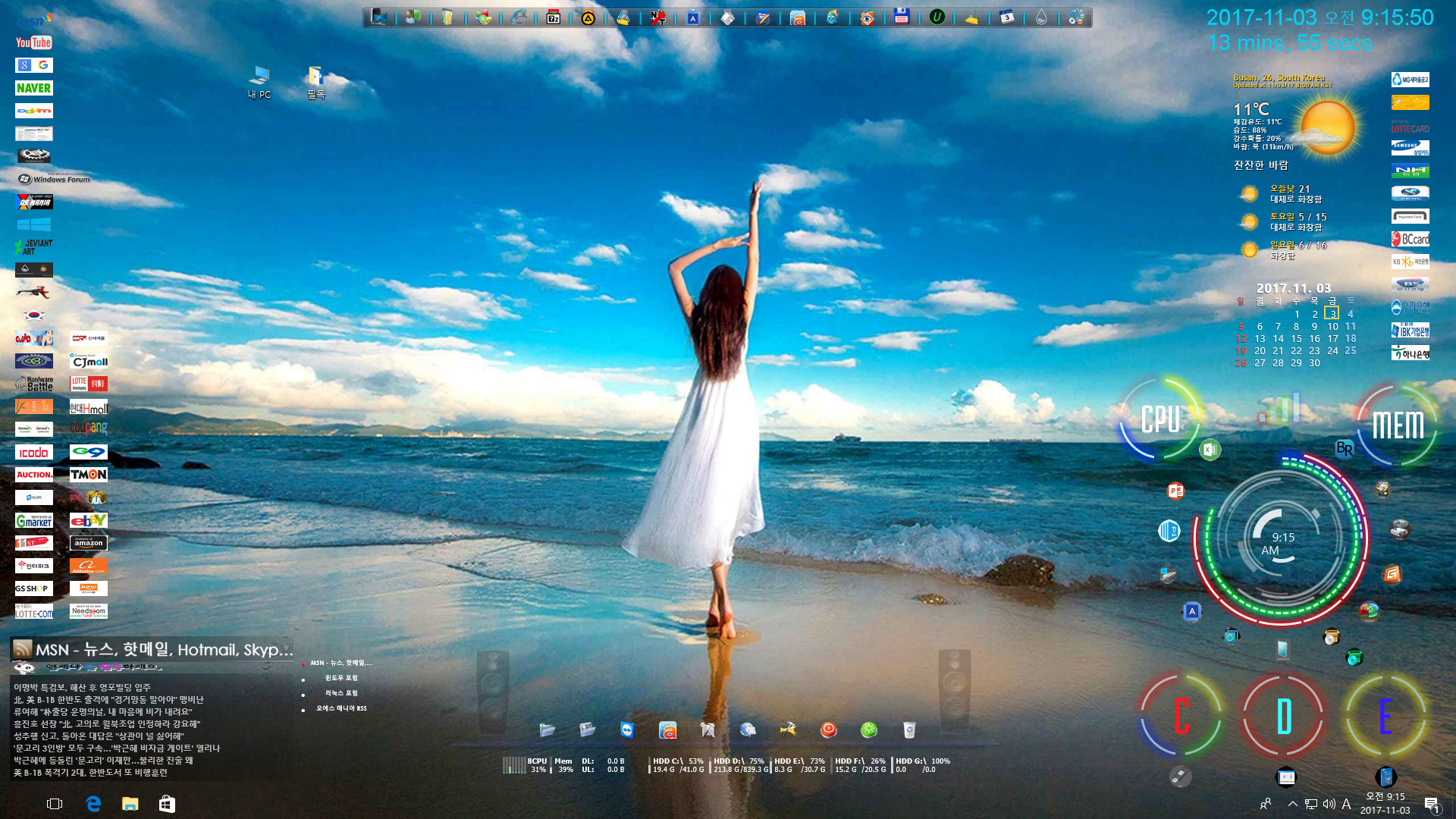Open volume control in system tray

click(1329, 804)
